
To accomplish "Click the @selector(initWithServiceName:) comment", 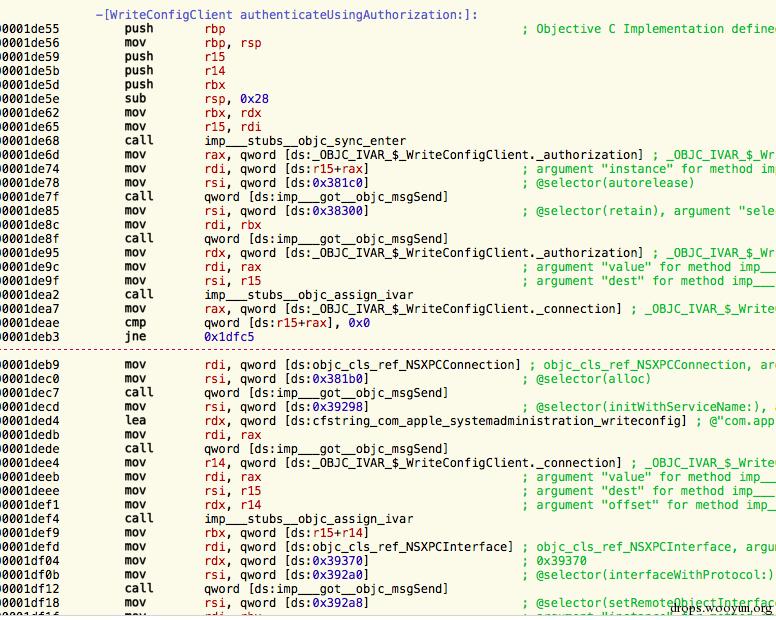I will (654, 407).
